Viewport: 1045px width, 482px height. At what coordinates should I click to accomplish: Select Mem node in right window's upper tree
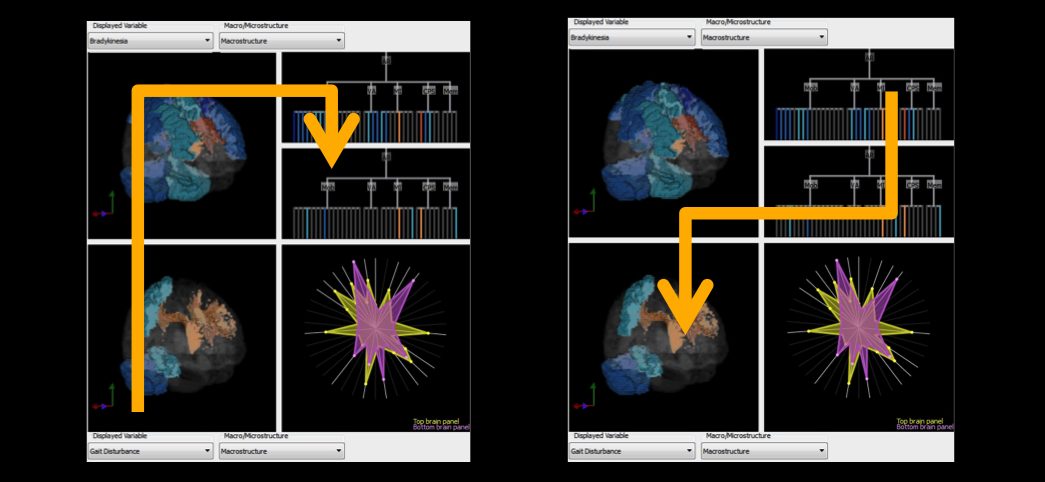(934, 87)
